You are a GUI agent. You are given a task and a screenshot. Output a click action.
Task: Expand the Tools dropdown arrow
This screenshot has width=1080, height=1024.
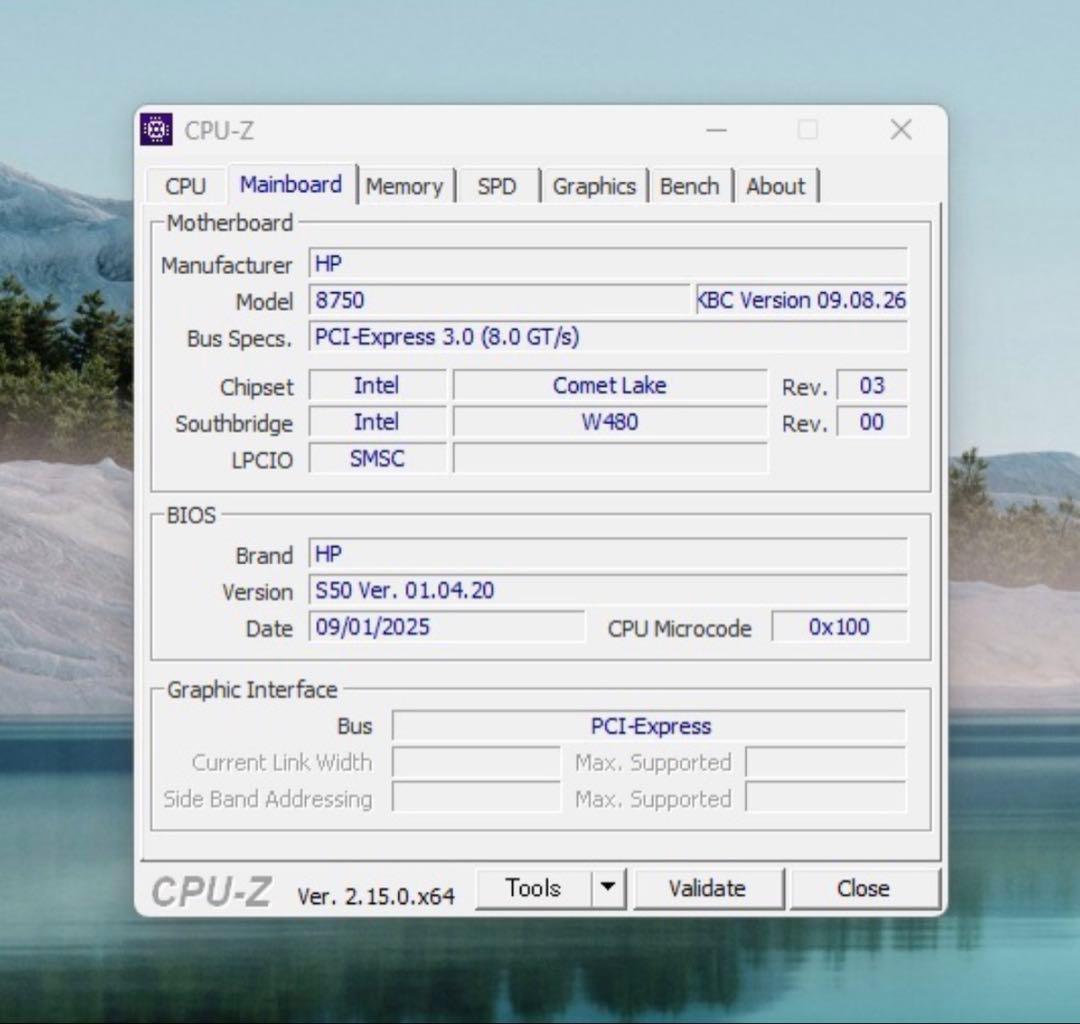point(607,888)
